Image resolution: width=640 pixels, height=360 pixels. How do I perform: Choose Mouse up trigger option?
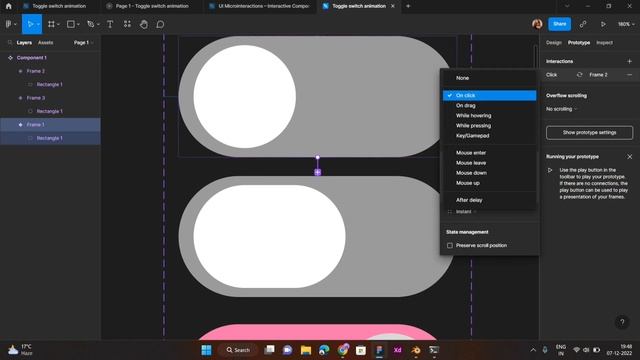pos(489,183)
